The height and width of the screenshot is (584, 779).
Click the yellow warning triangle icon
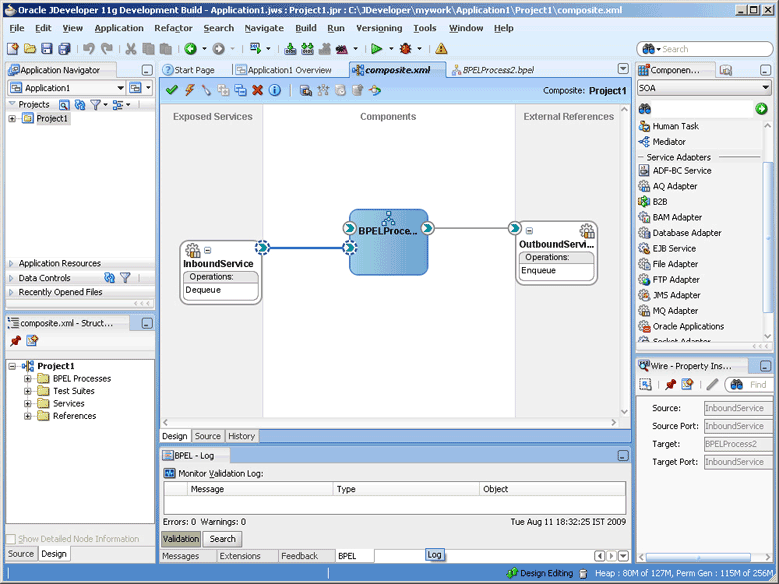[441, 49]
